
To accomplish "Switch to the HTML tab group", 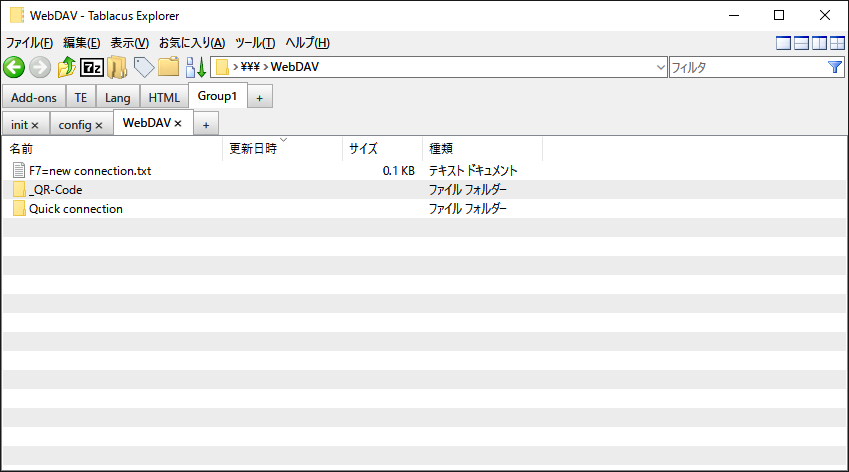I will click(164, 97).
